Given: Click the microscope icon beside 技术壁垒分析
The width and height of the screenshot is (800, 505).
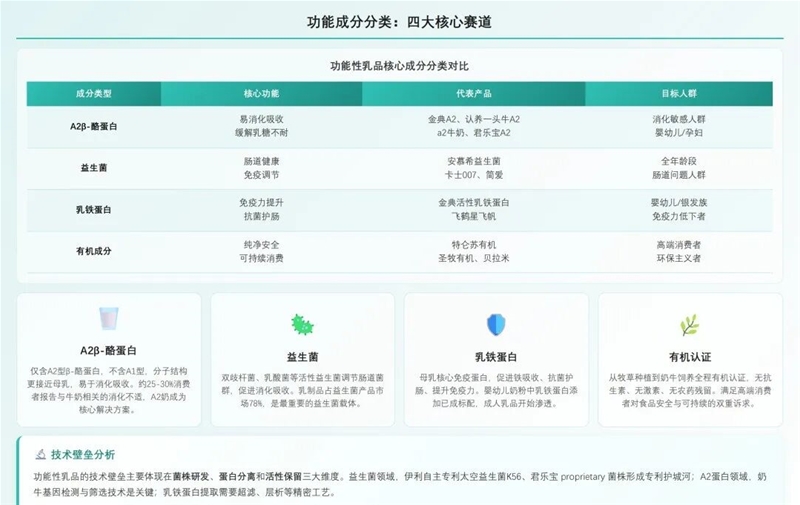Looking at the screenshot, I should pos(41,454).
